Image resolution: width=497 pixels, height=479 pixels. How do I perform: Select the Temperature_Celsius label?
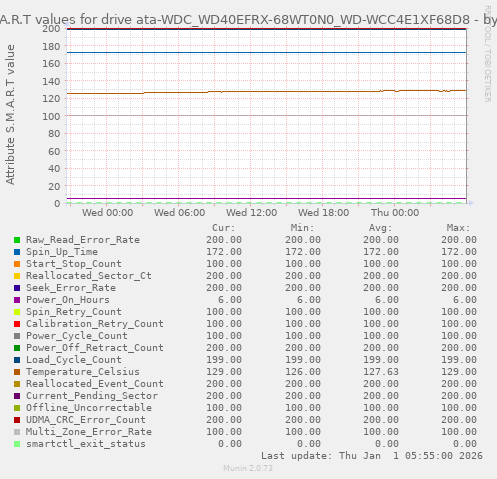[x=83, y=372]
